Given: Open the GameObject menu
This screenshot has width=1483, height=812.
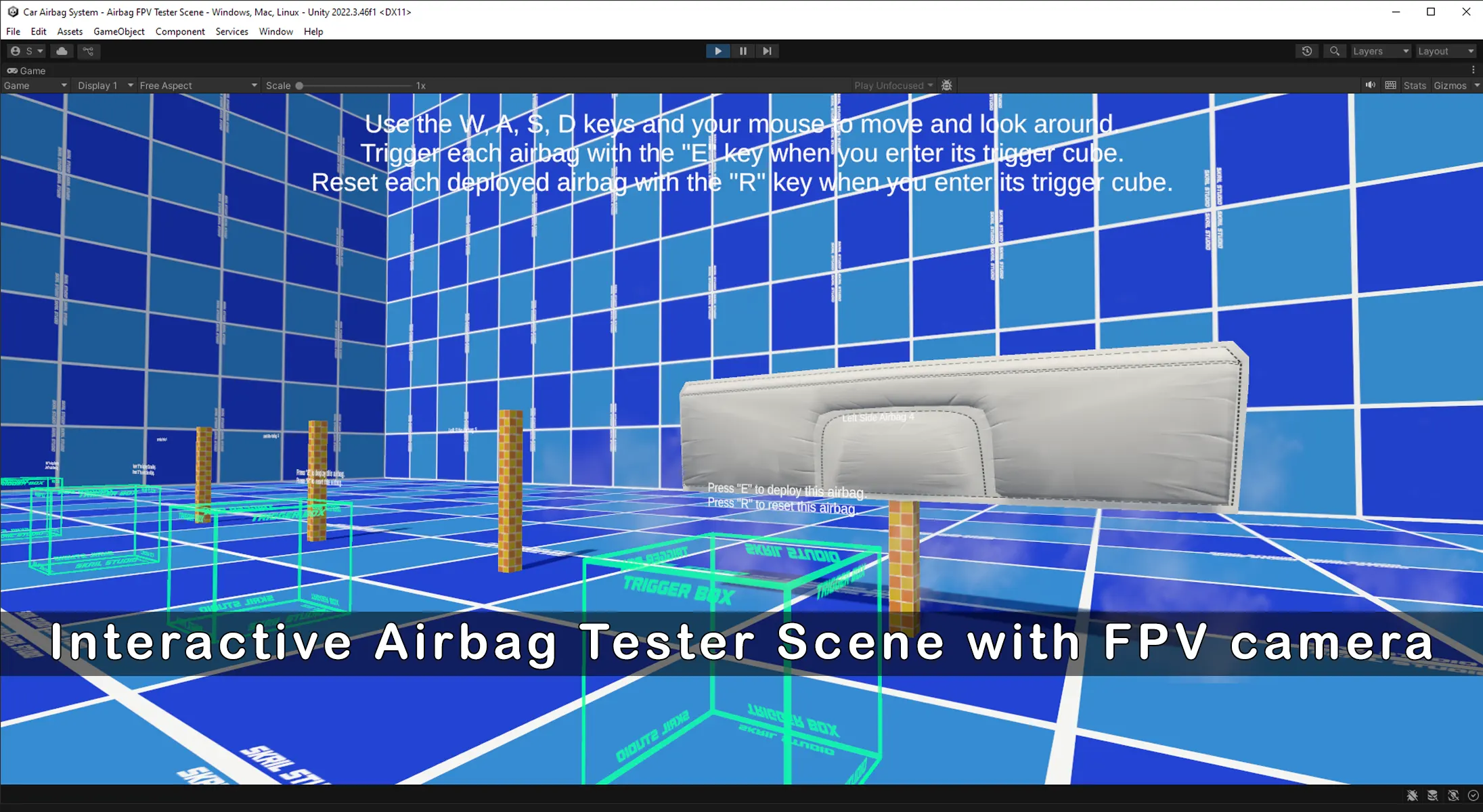Looking at the screenshot, I should (118, 31).
